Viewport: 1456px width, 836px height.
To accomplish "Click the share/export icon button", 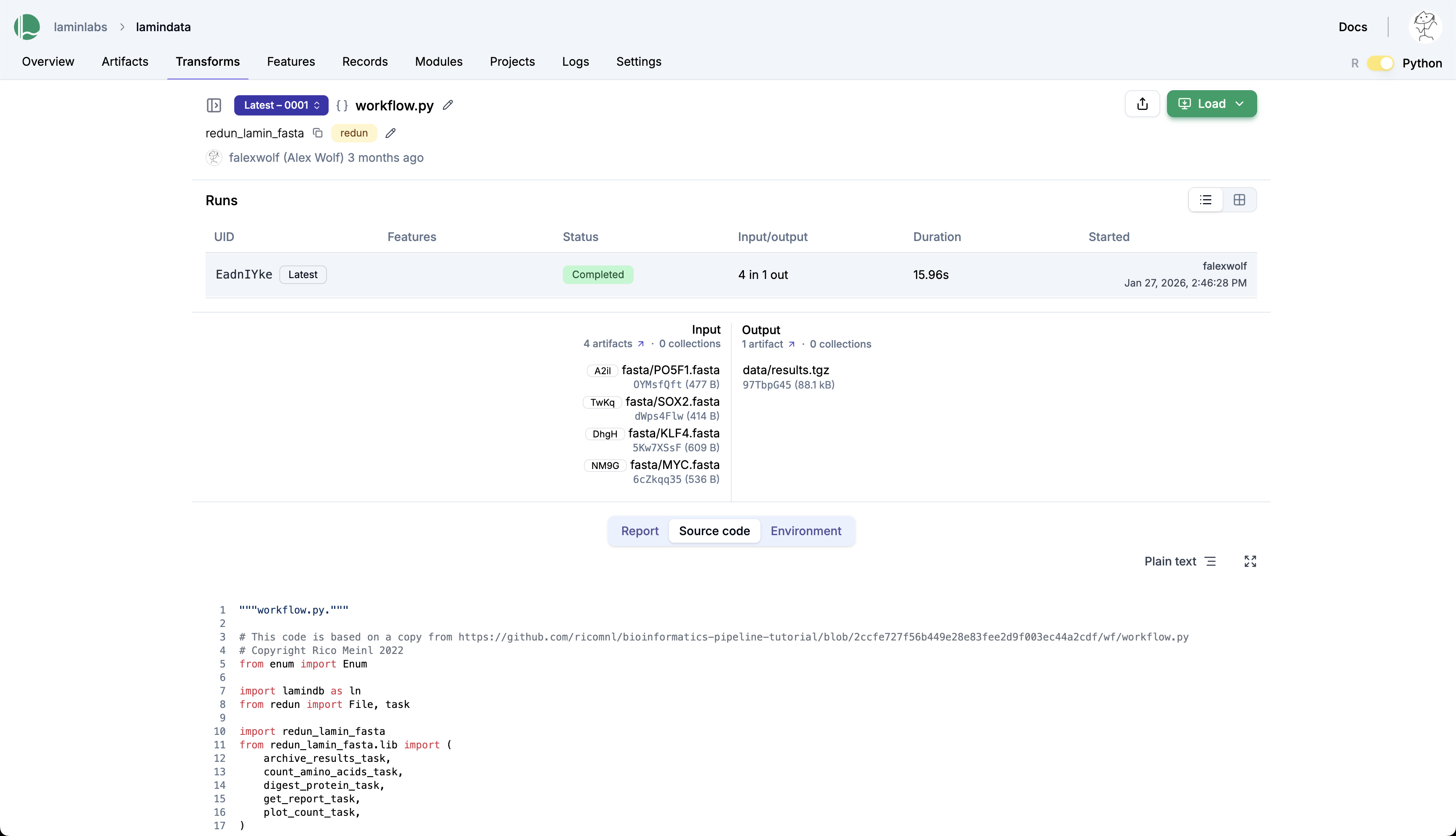I will coord(1142,104).
